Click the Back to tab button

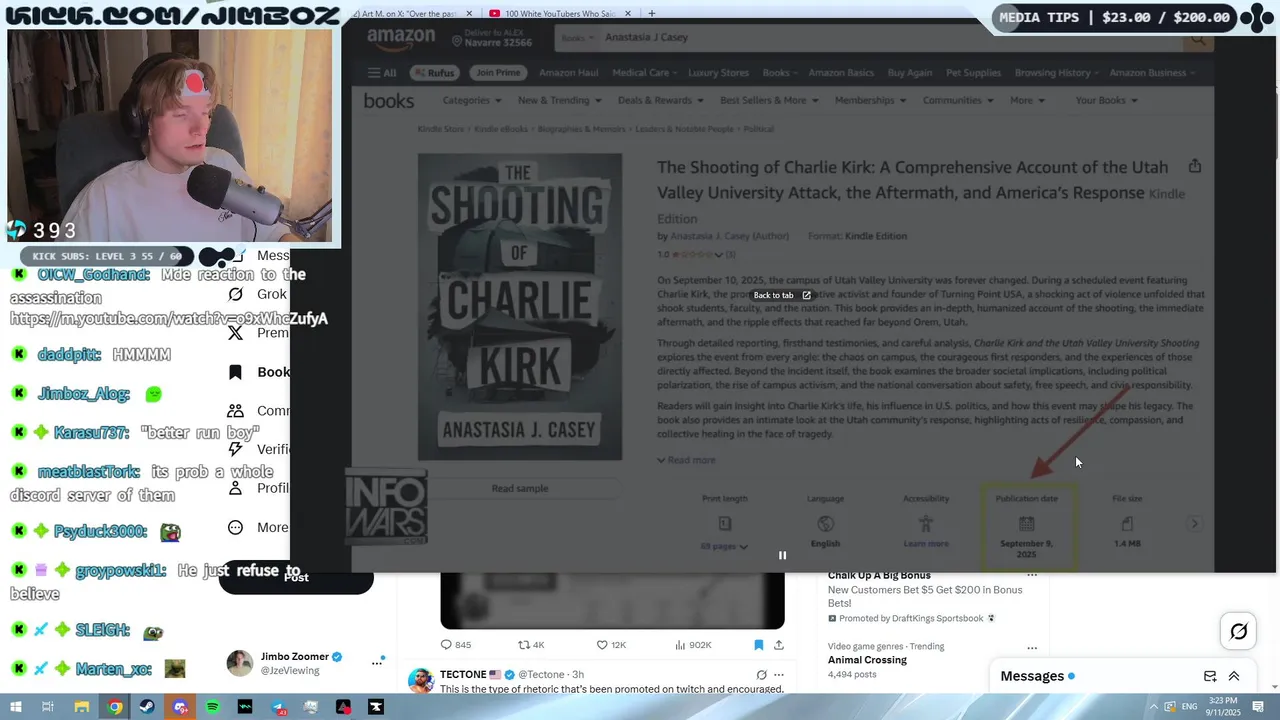tap(782, 295)
